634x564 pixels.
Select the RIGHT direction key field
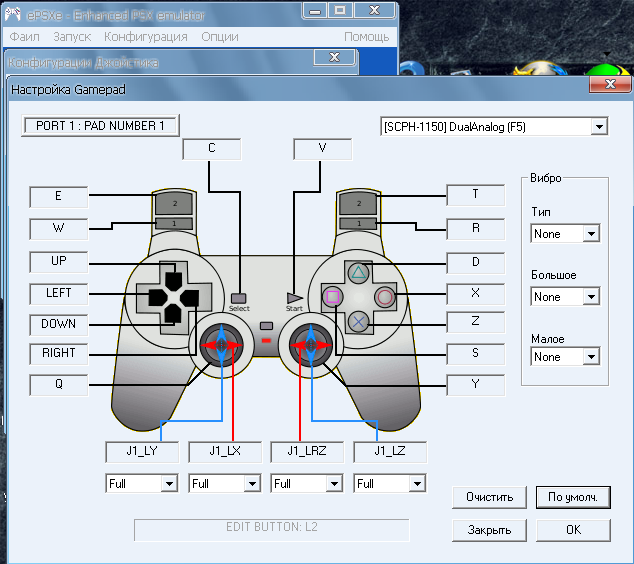(59, 354)
